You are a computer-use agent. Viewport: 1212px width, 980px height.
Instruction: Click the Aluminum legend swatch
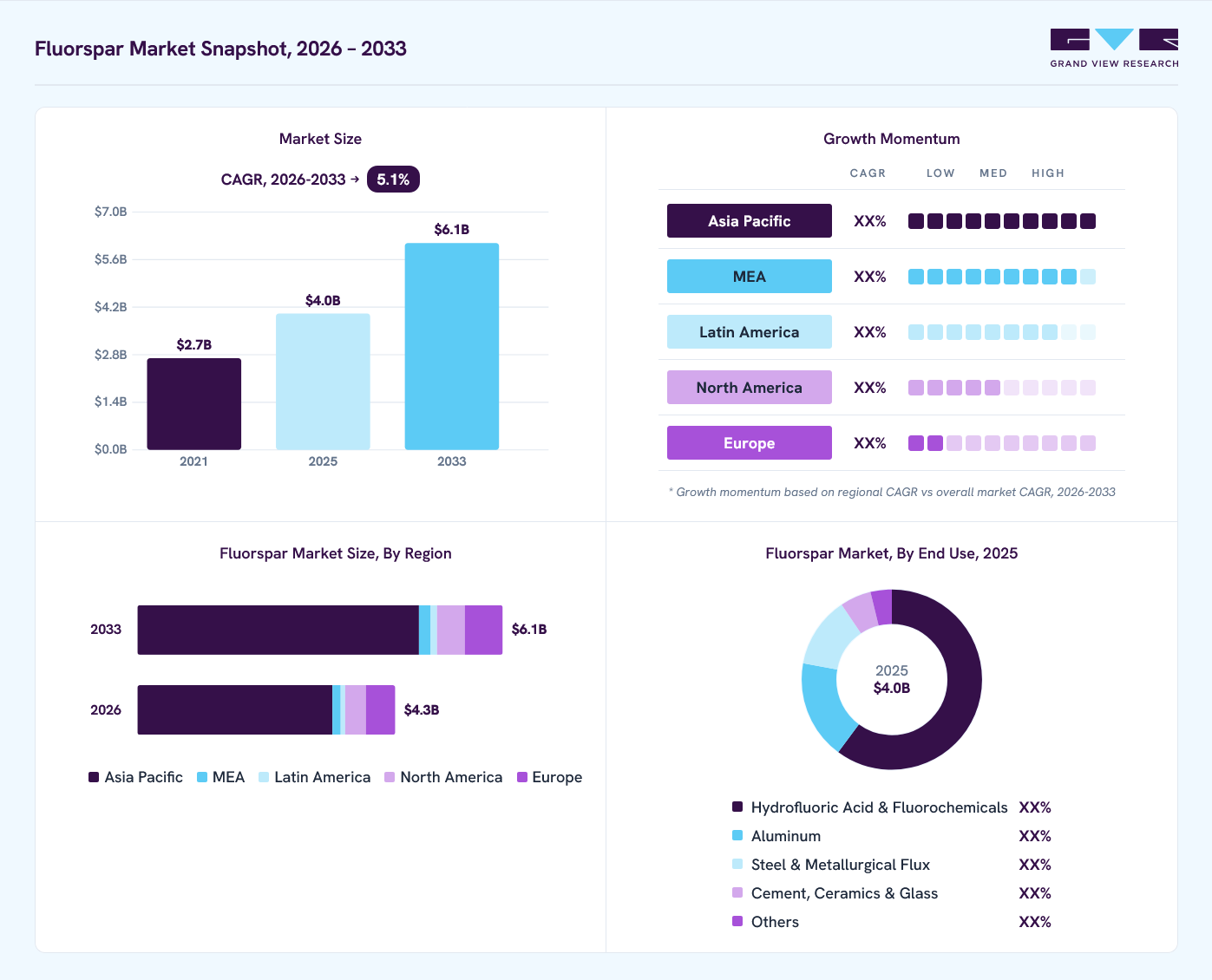(x=737, y=835)
